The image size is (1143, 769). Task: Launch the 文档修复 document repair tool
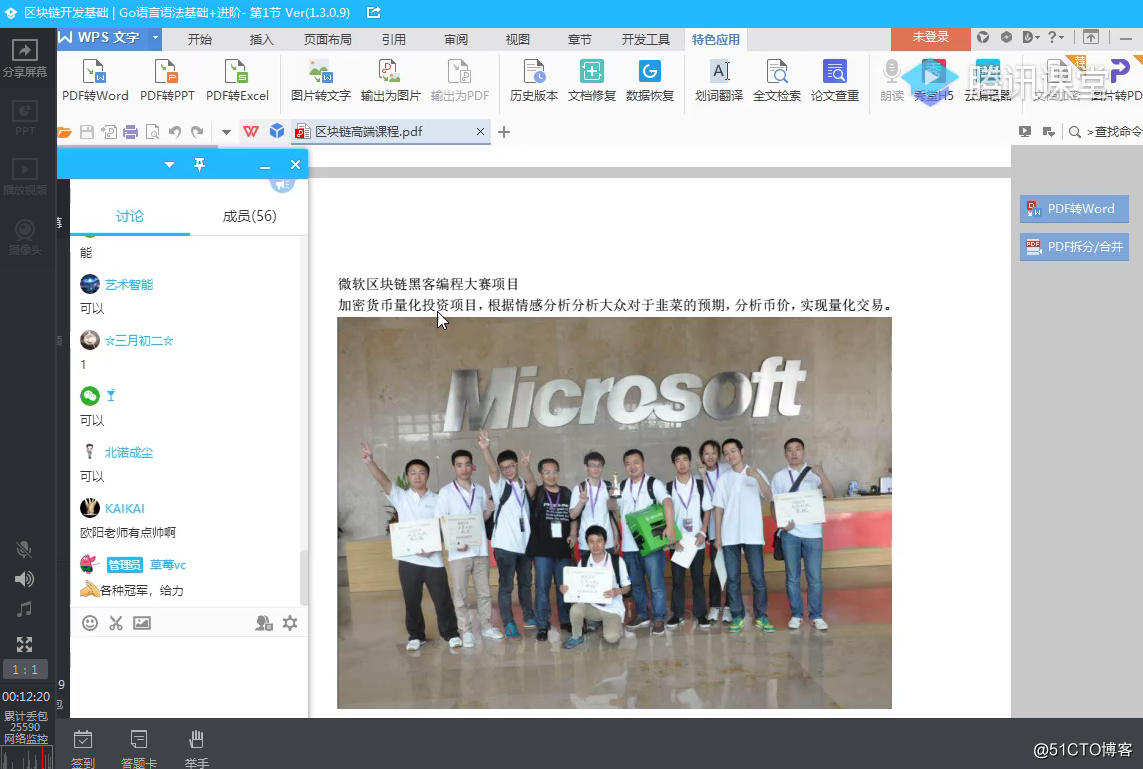[591, 80]
